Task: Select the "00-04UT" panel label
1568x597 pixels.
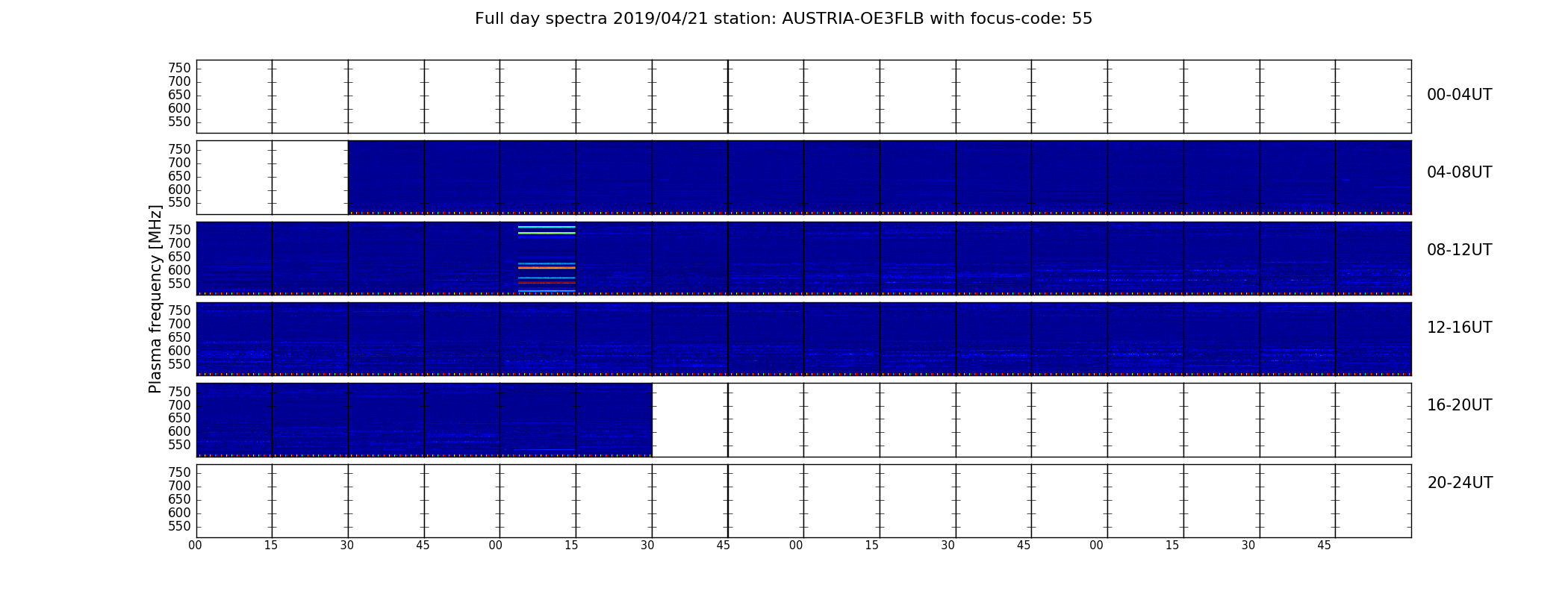Action: point(1460,95)
